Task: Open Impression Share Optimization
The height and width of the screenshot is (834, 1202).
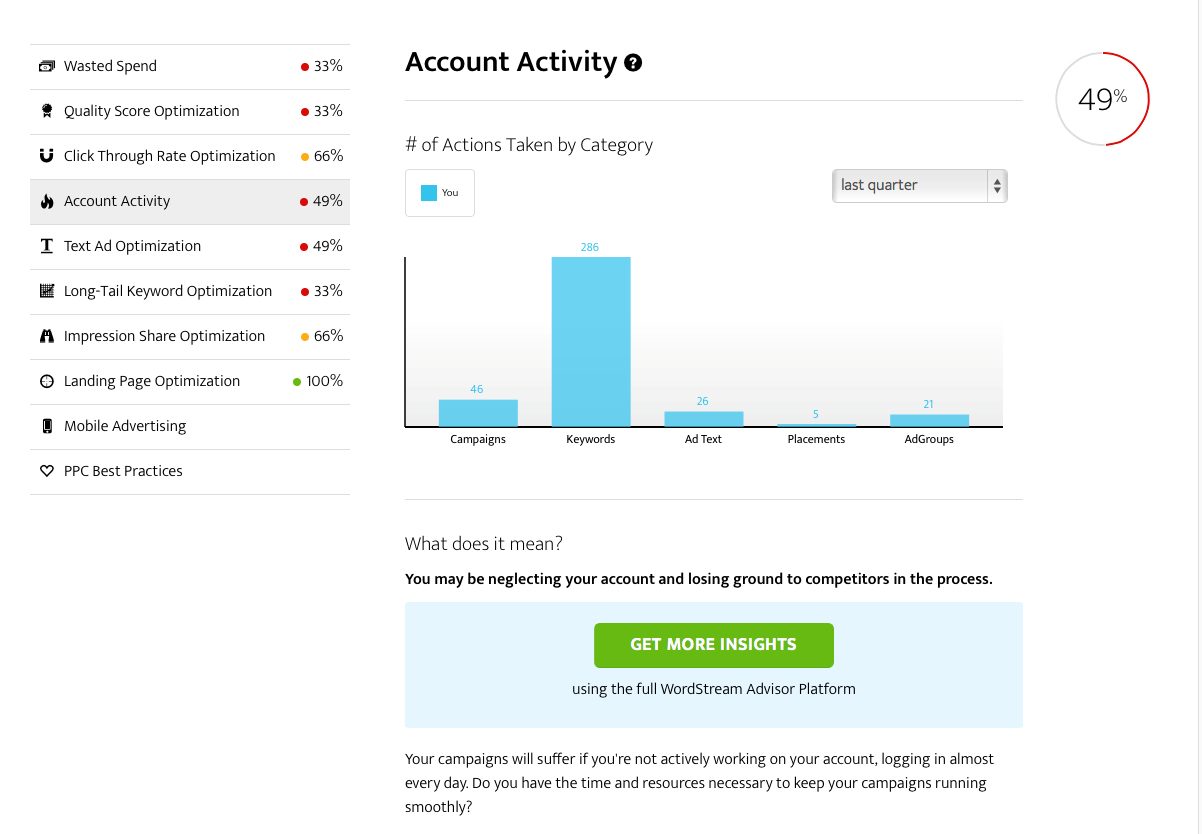Action: click(x=190, y=336)
